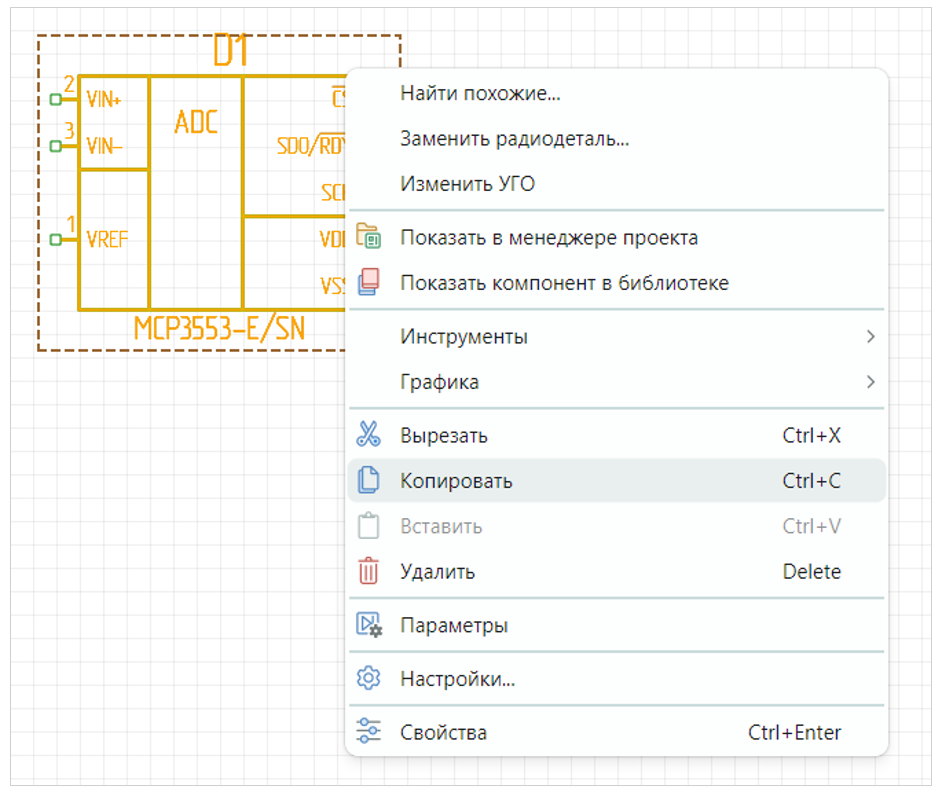Click the Properties sliders icon

(368, 731)
